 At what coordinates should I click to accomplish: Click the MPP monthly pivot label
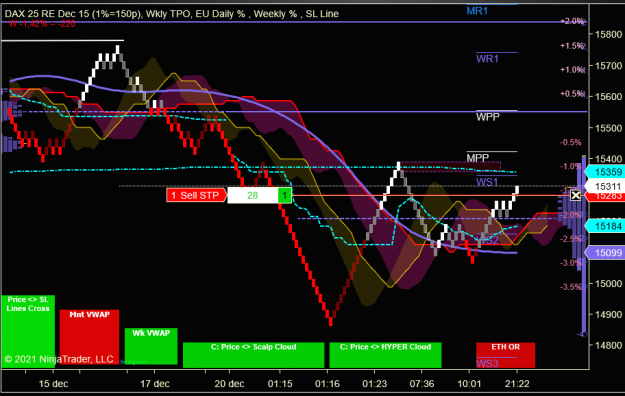(478, 158)
